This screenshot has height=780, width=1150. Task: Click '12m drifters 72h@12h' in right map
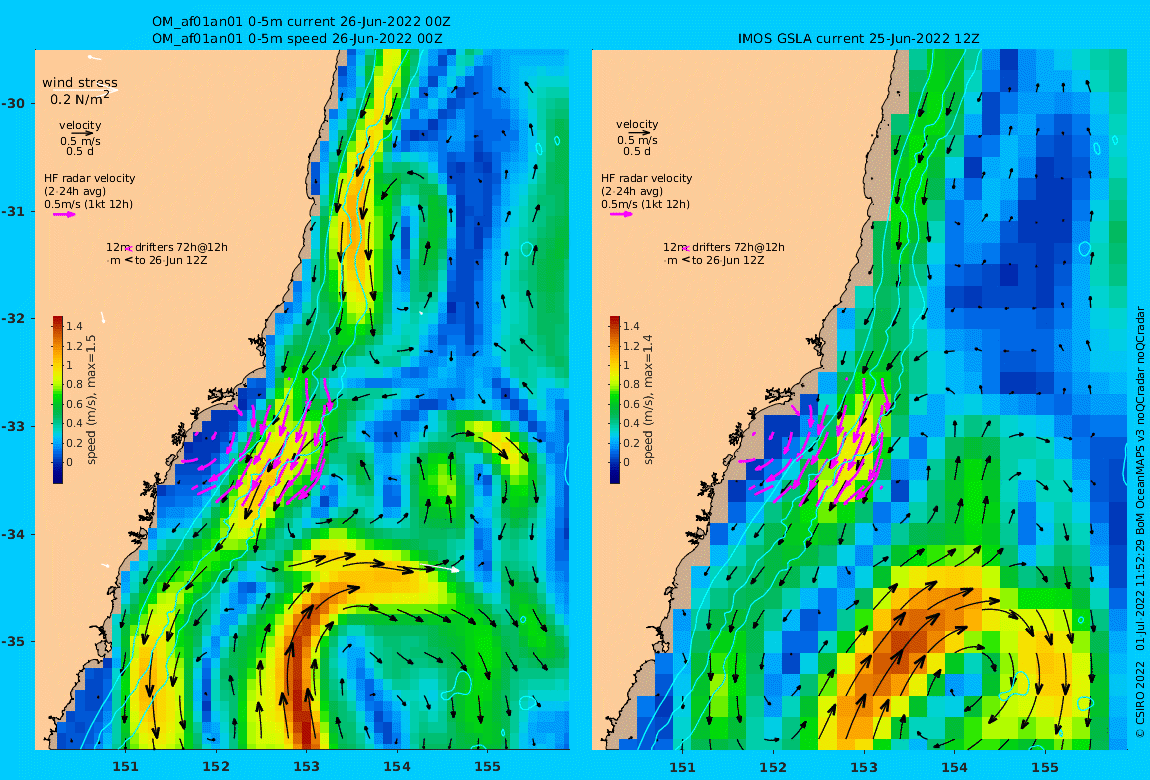click(x=724, y=247)
